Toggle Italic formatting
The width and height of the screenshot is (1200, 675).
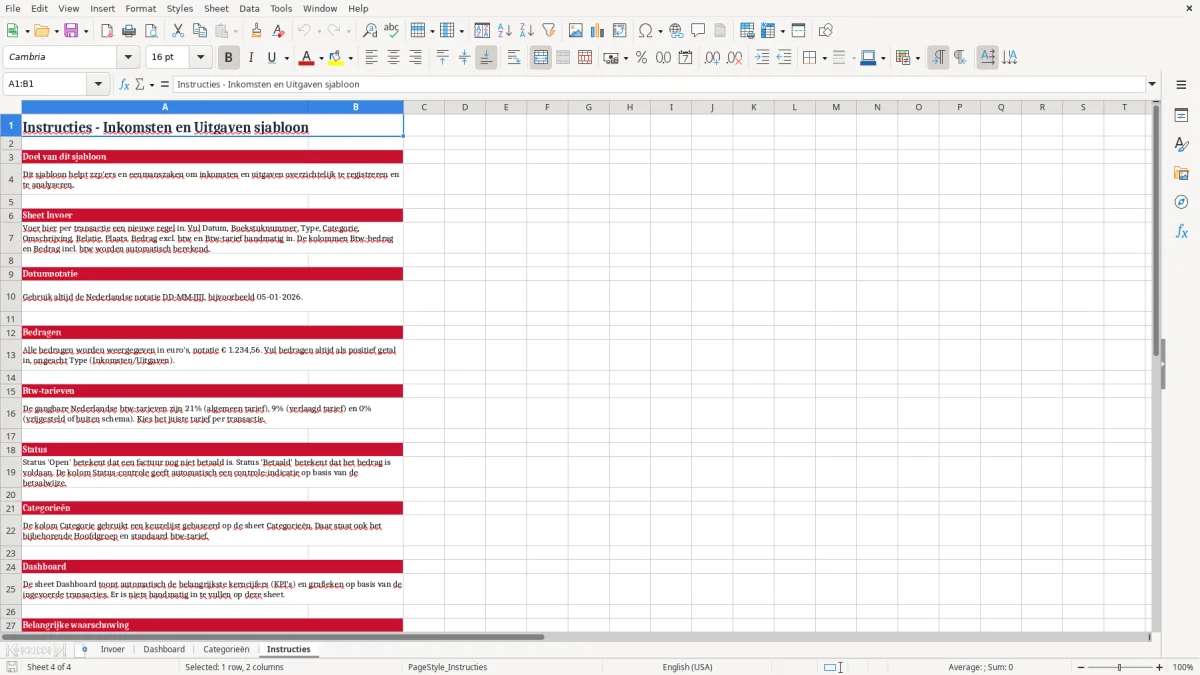pos(251,58)
